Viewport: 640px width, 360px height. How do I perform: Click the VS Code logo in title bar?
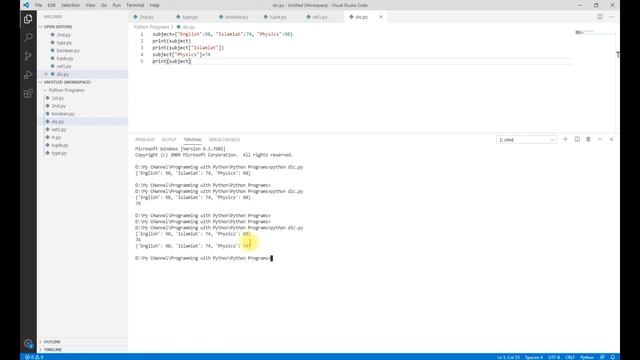[26, 5]
